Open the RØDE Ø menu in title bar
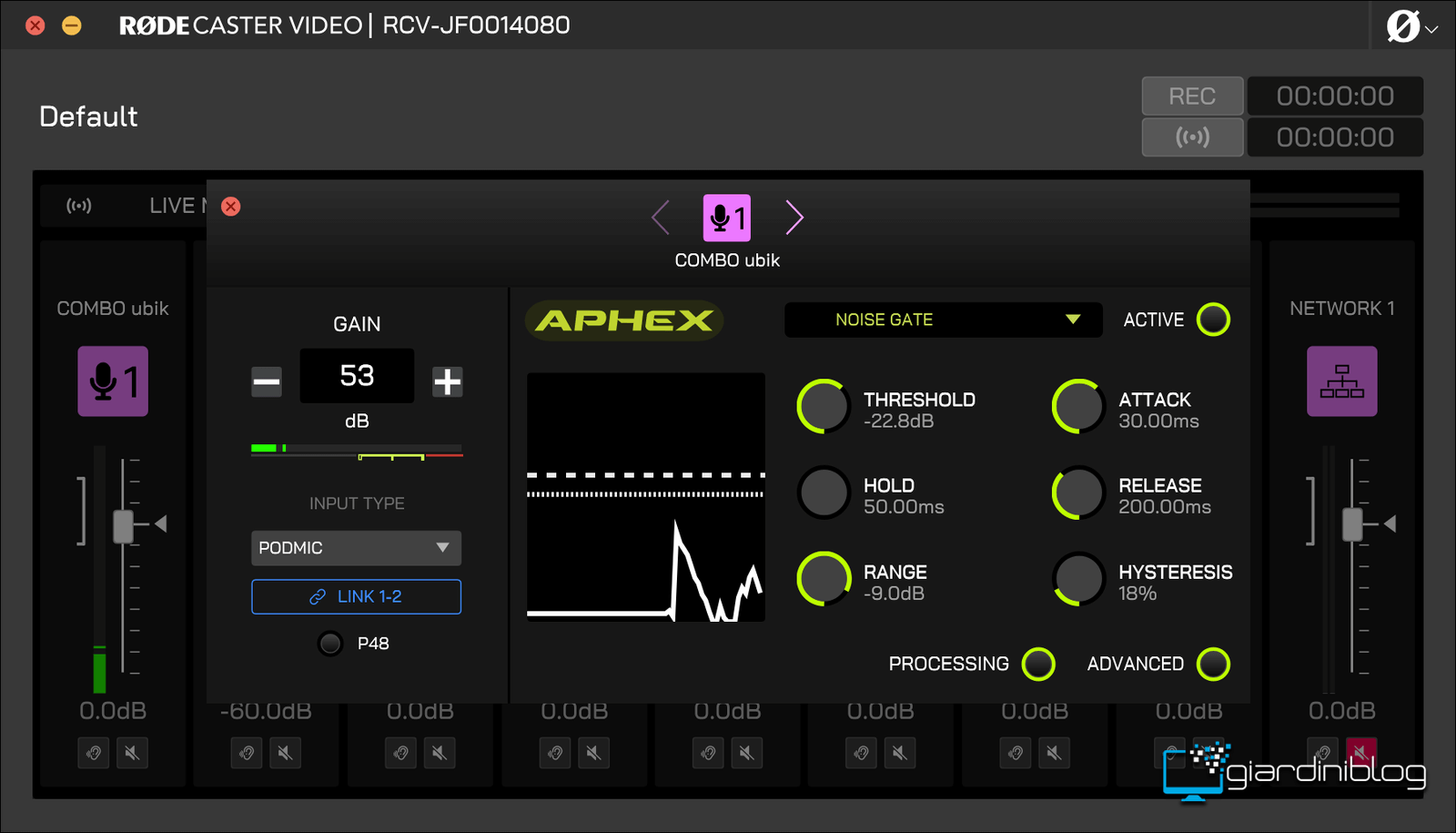Viewport: 1456px width, 833px height. pyautogui.click(x=1410, y=26)
